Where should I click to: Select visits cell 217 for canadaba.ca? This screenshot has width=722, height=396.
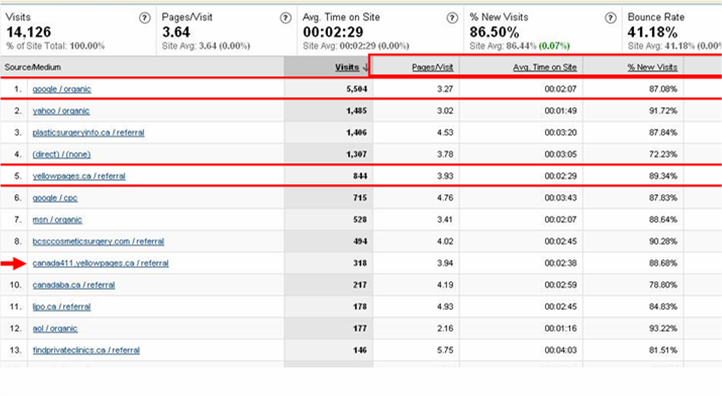coord(360,285)
